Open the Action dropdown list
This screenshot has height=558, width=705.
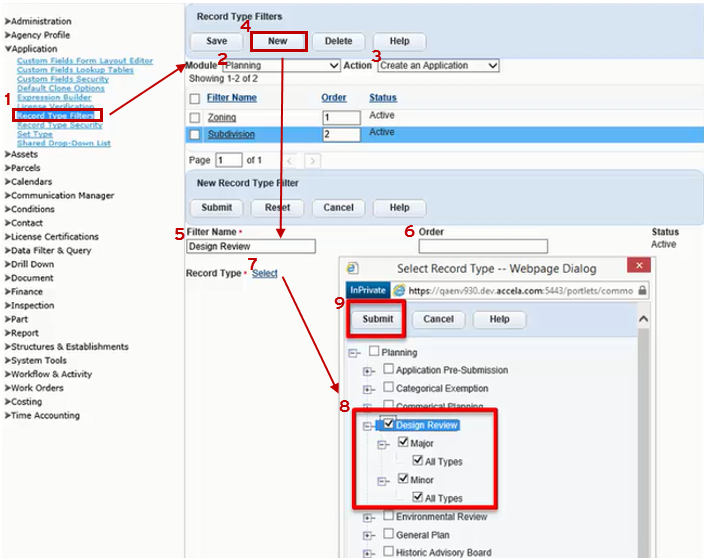[x=437, y=66]
